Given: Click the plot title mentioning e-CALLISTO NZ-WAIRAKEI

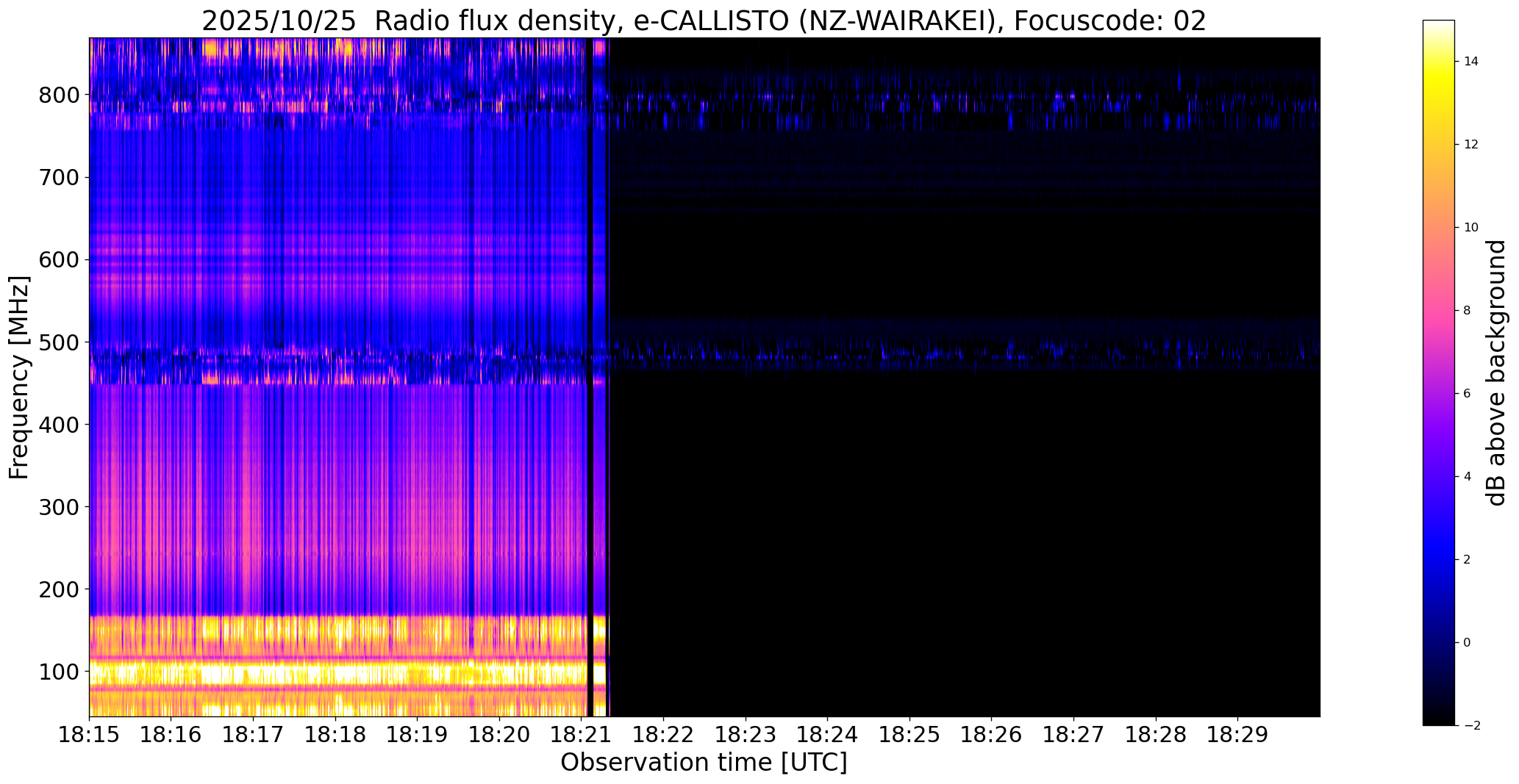Looking at the screenshot, I should pyautogui.click(x=704, y=21).
